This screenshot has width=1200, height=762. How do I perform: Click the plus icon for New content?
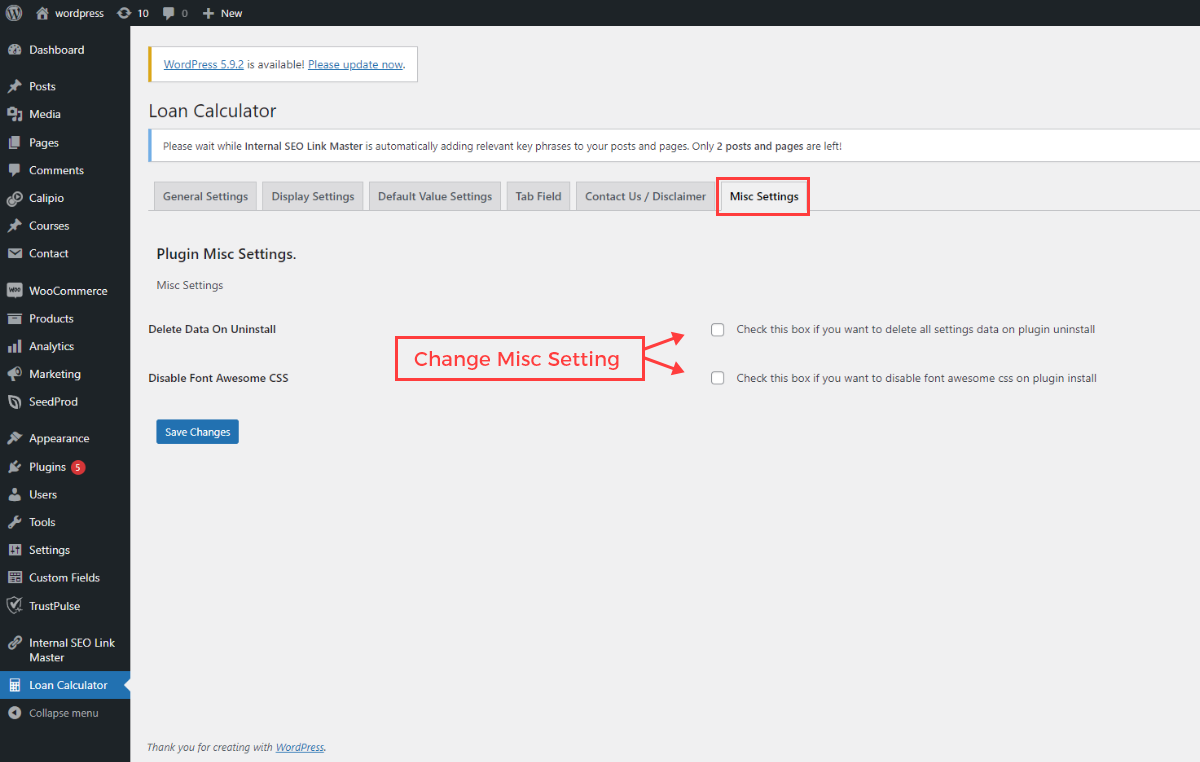coord(208,13)
